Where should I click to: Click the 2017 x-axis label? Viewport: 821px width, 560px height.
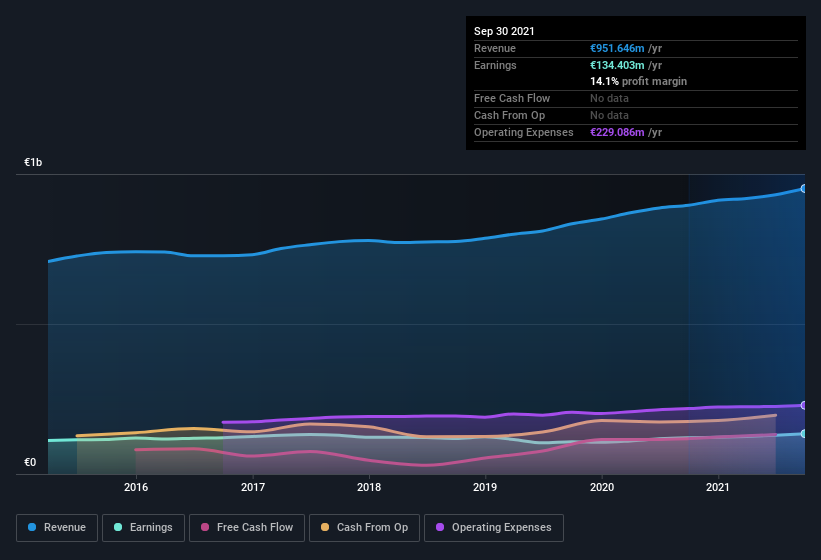253,487
